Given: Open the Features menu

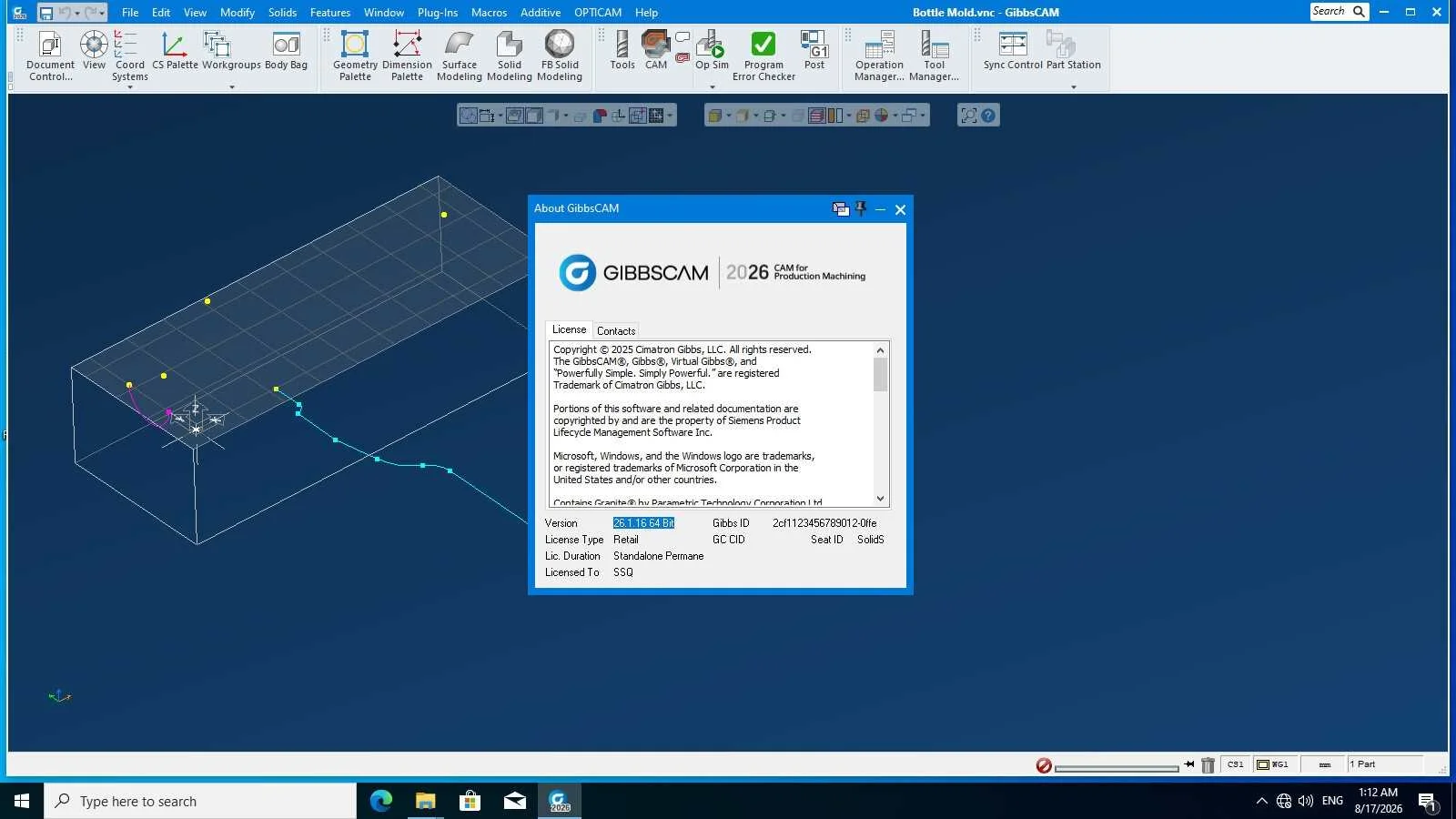Looking at the screenshot, I should tap(330, 13).
